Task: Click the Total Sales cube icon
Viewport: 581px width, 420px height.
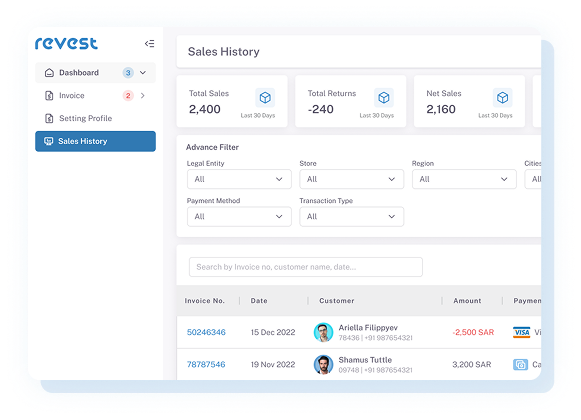Action: pyautogui.click(x=265, y=97)
